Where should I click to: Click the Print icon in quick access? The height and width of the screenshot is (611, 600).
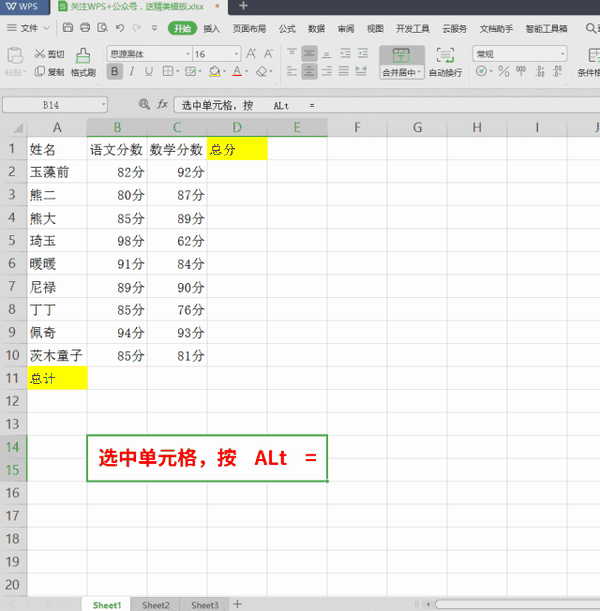coord(85,28)
